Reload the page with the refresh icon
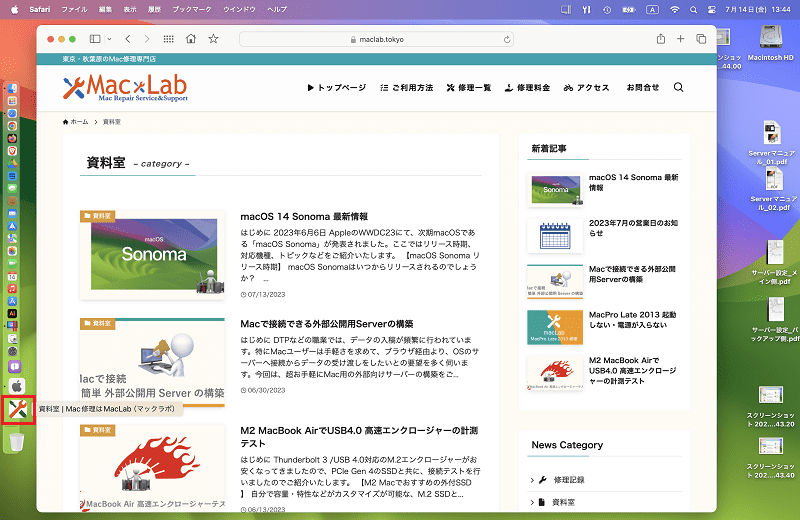 507,39
